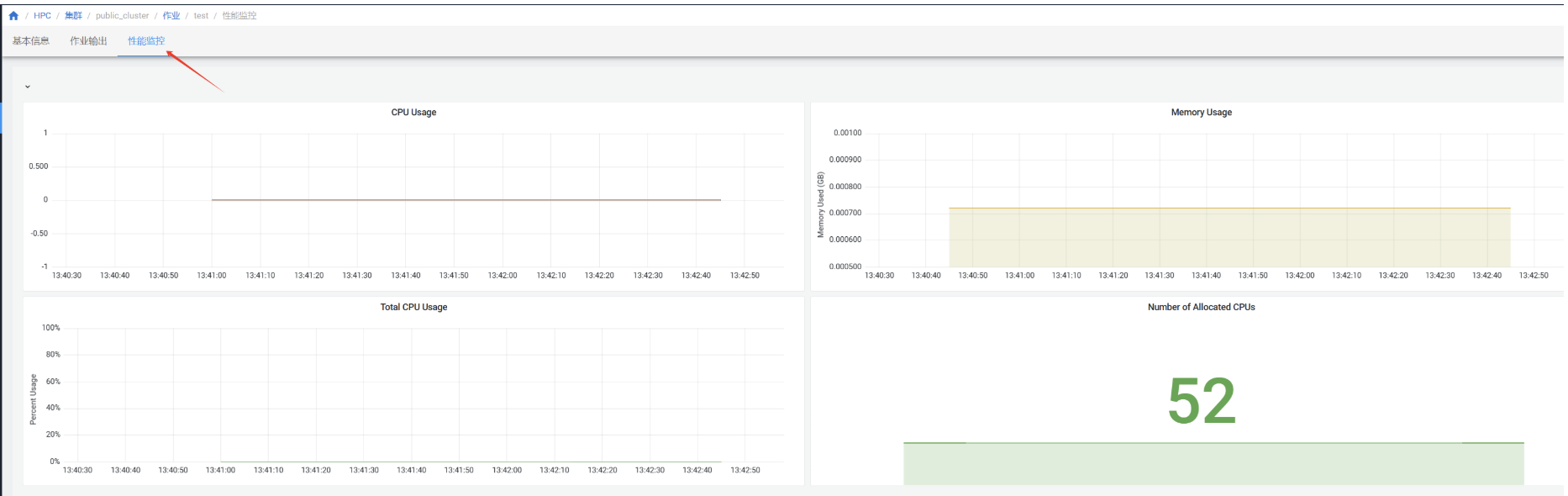This screenshot has width=1568, height=496.
Task: Open the 作业输出 tab
Action: 88,41
